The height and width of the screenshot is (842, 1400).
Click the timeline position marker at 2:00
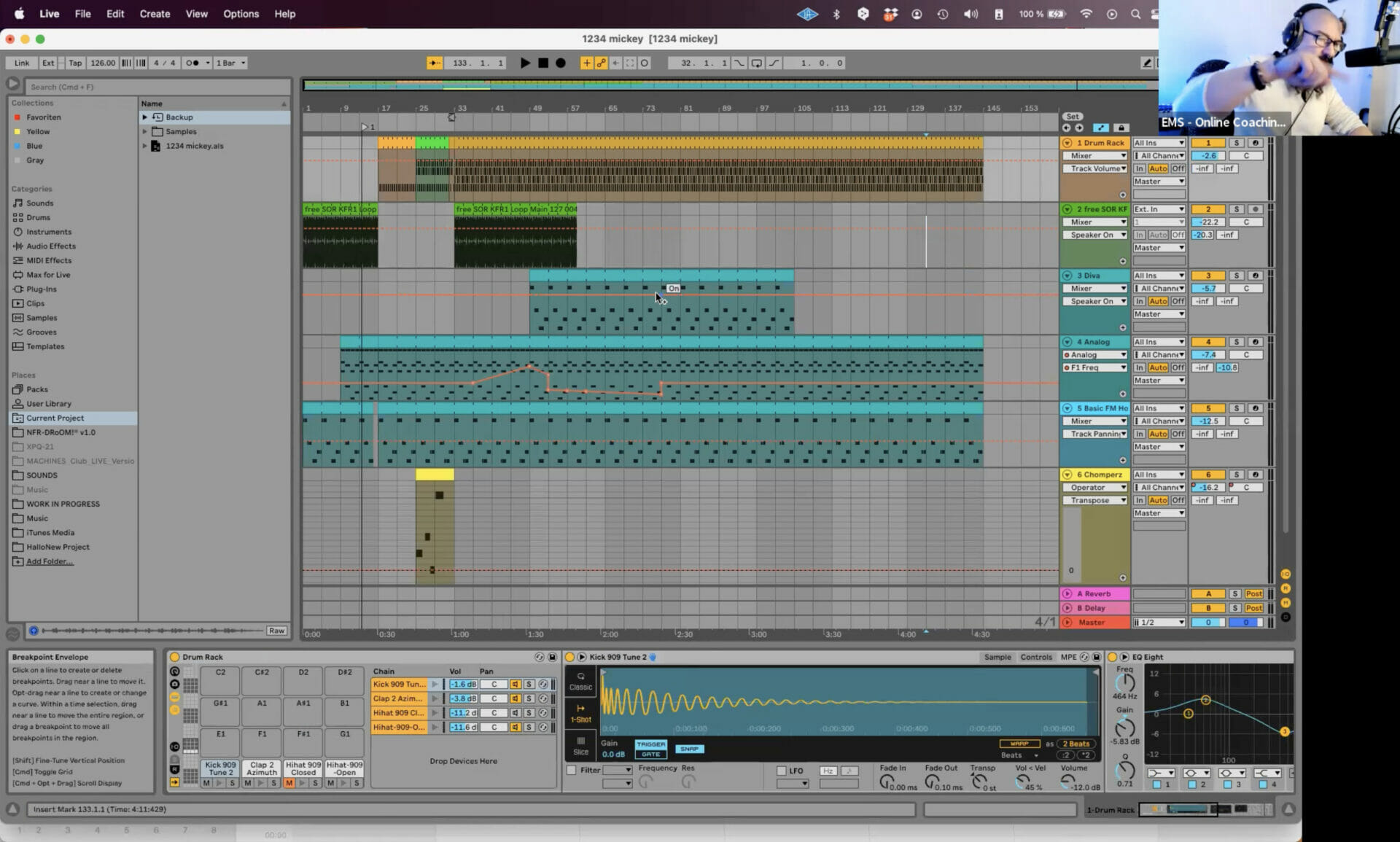click(x=608, y=633)
